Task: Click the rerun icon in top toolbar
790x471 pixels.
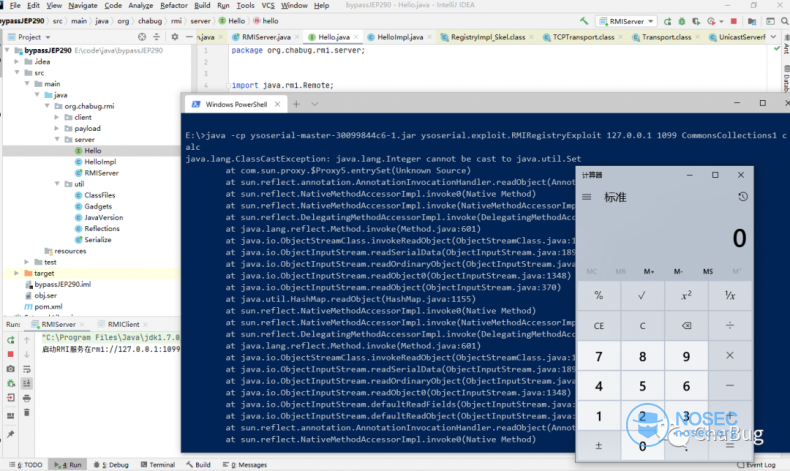Action: [x=668, y=21]
